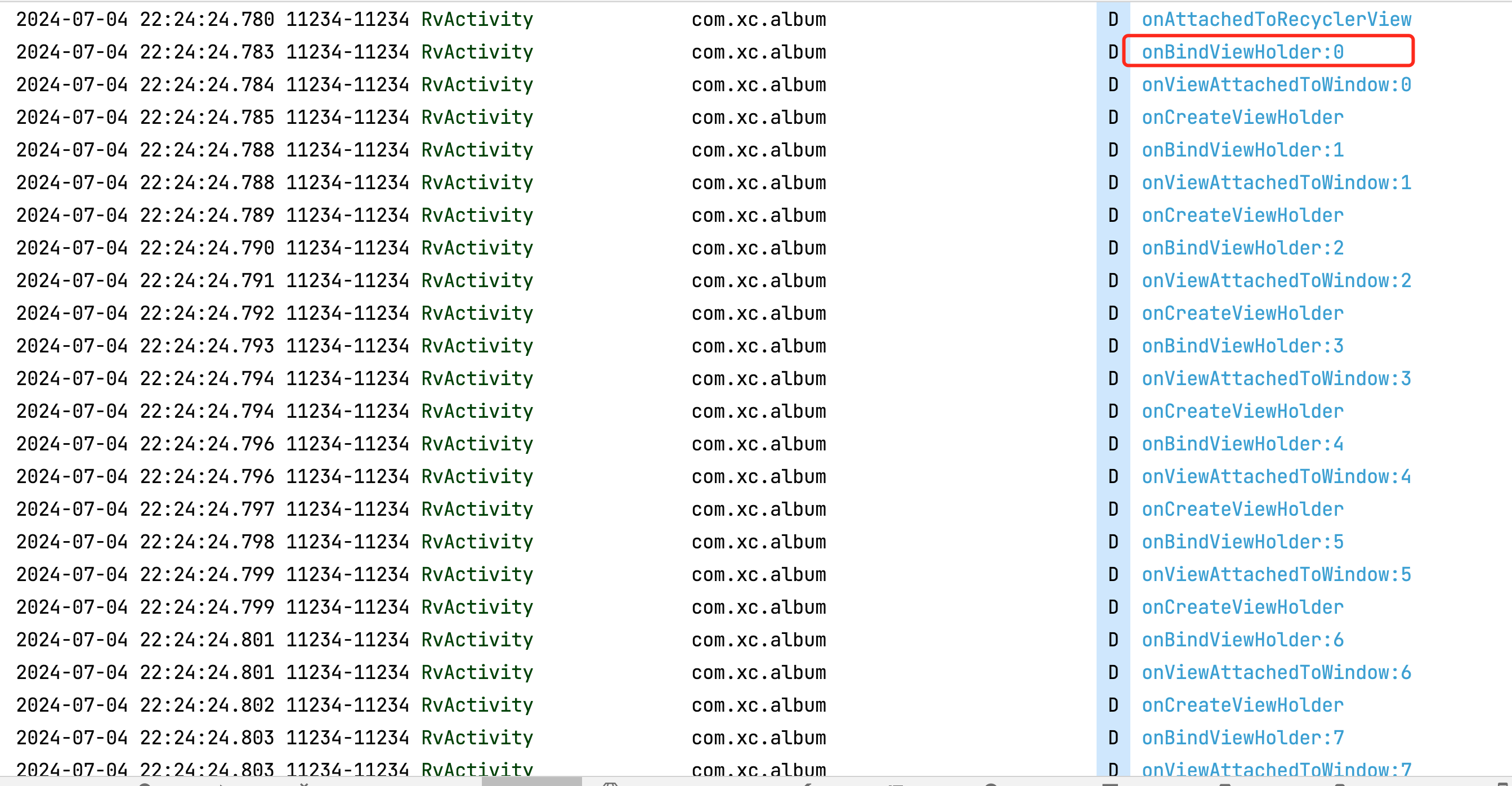Select the onViewAttachedToWindow:6 log message
Image resolution: width=1512 pixels, height=786 pixels.
1276,673
